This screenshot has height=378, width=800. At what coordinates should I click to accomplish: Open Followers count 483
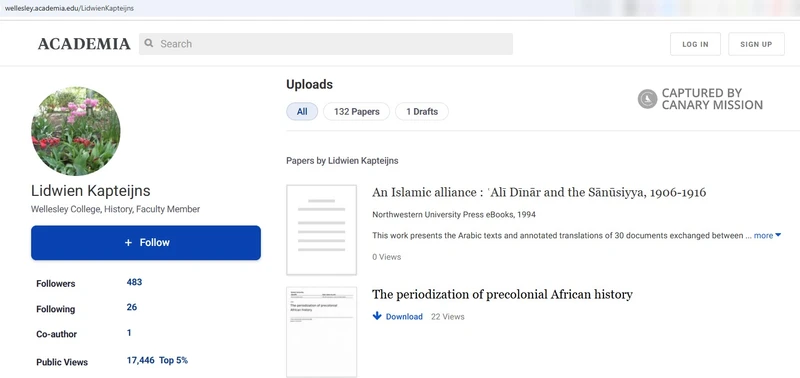(134, 282)
